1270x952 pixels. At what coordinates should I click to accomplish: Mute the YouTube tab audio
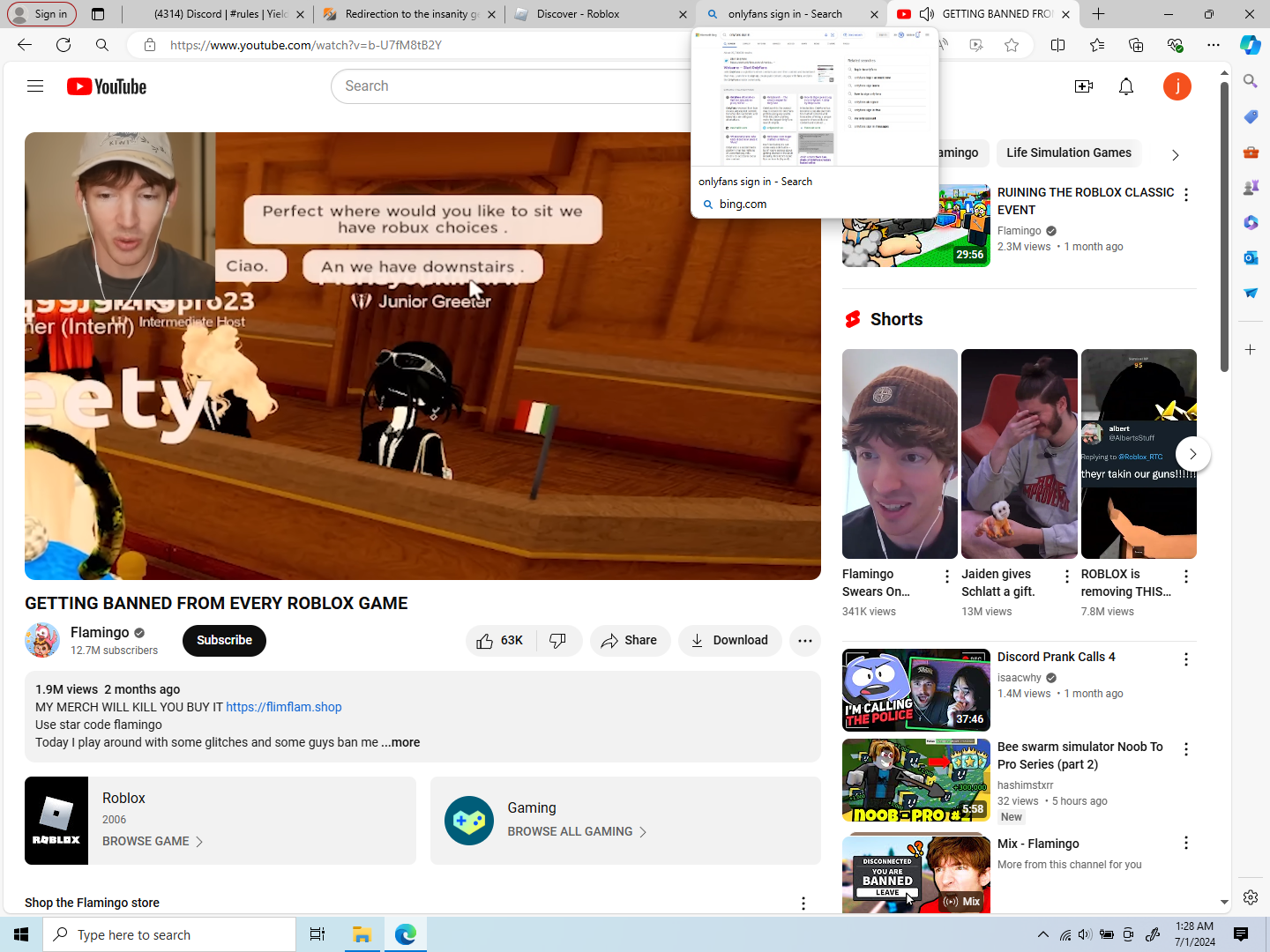point(927,14)
